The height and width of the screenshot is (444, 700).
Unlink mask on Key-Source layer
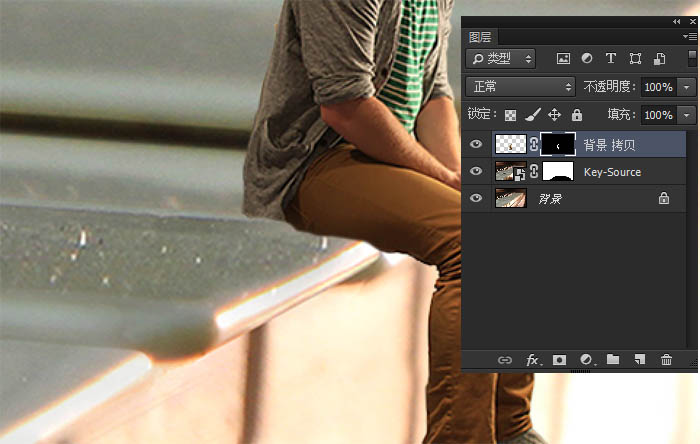click(533, 171)
